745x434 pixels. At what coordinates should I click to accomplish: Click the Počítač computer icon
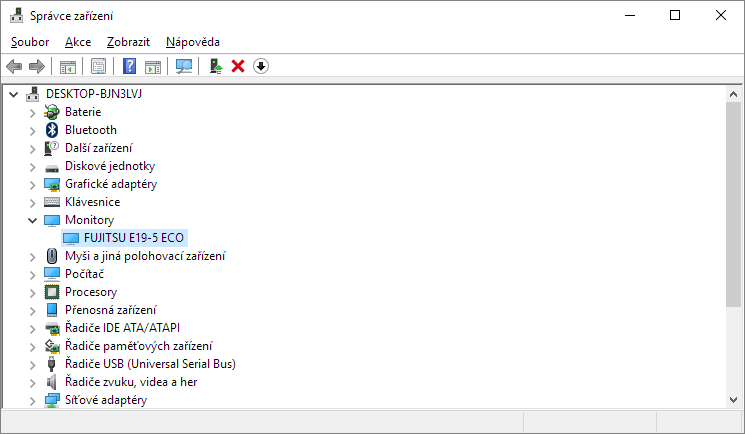(x=52, y=274)
